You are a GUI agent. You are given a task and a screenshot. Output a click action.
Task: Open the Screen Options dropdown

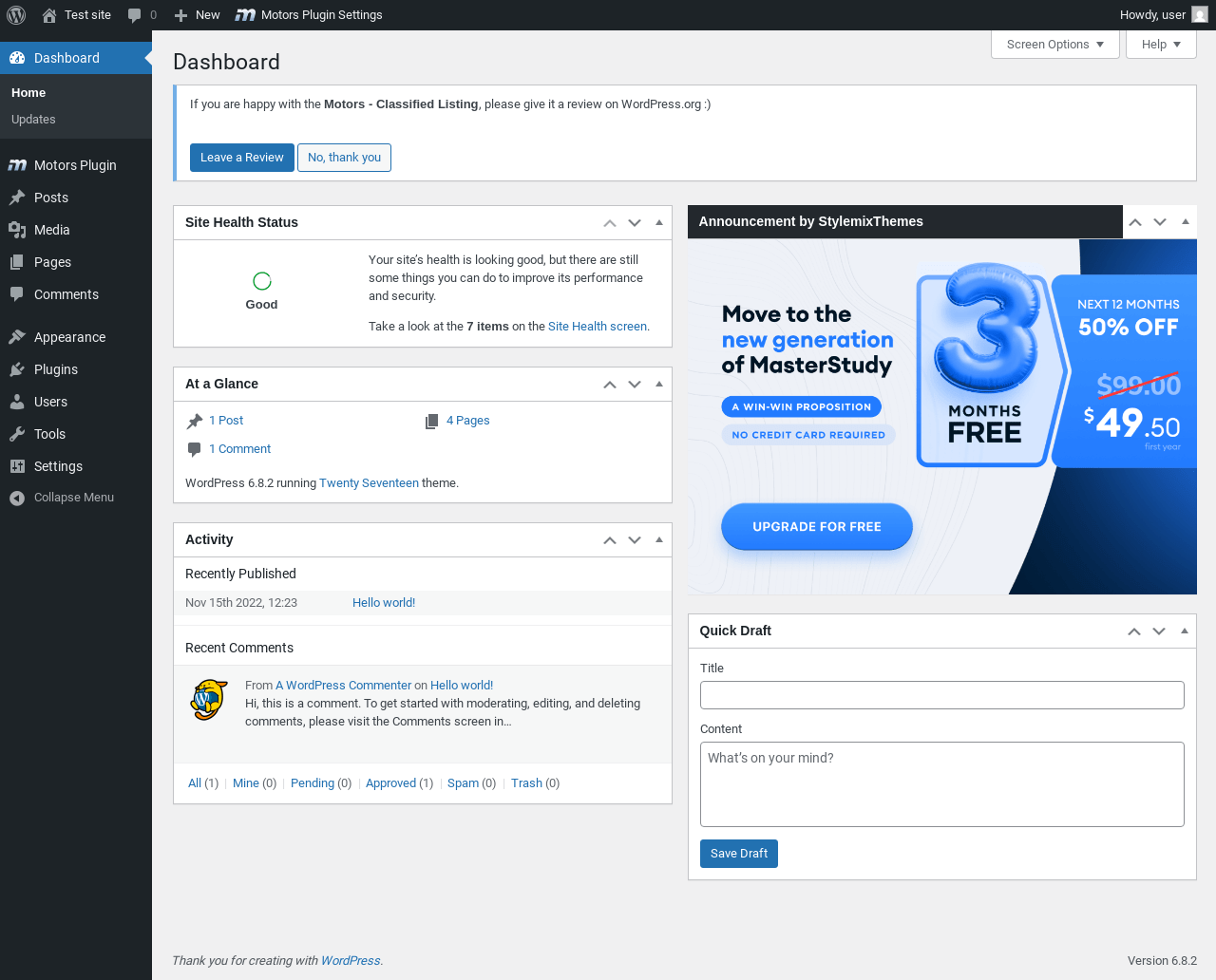coord(1055,45)
